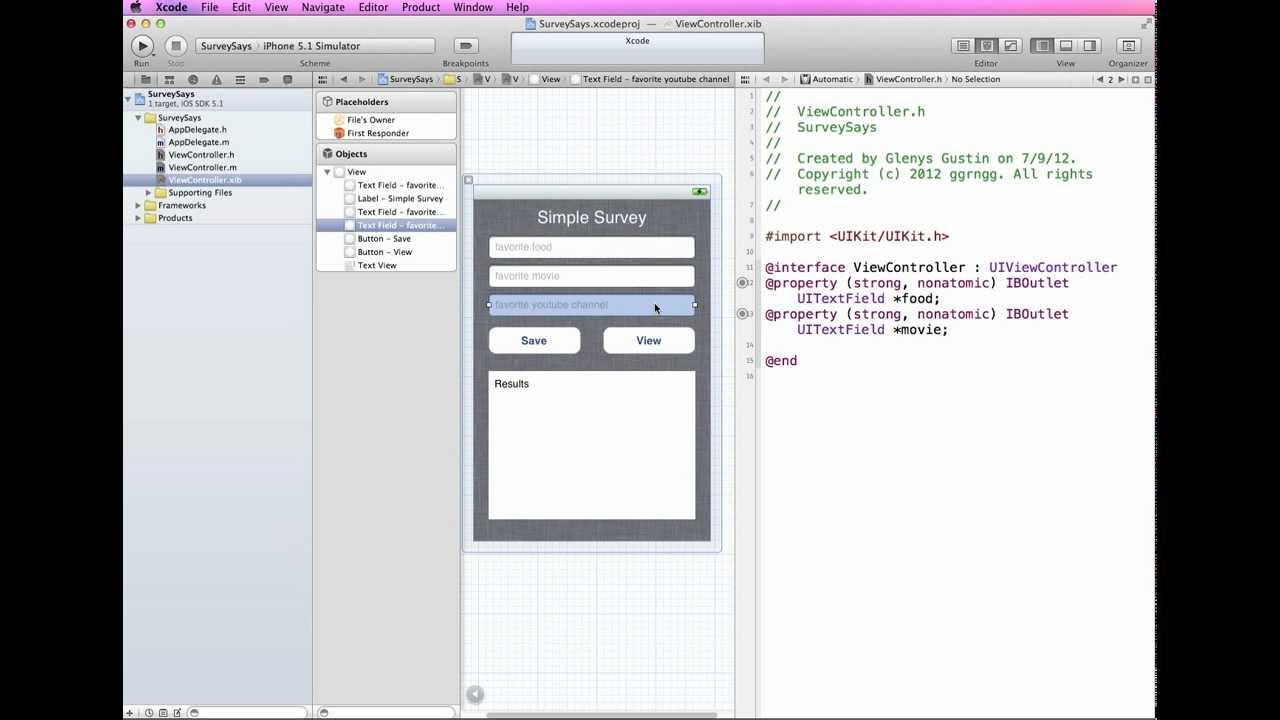Open the Automatic assistant mode dropdown
This screenshot has width=1280, height=720.
[826, 79]
